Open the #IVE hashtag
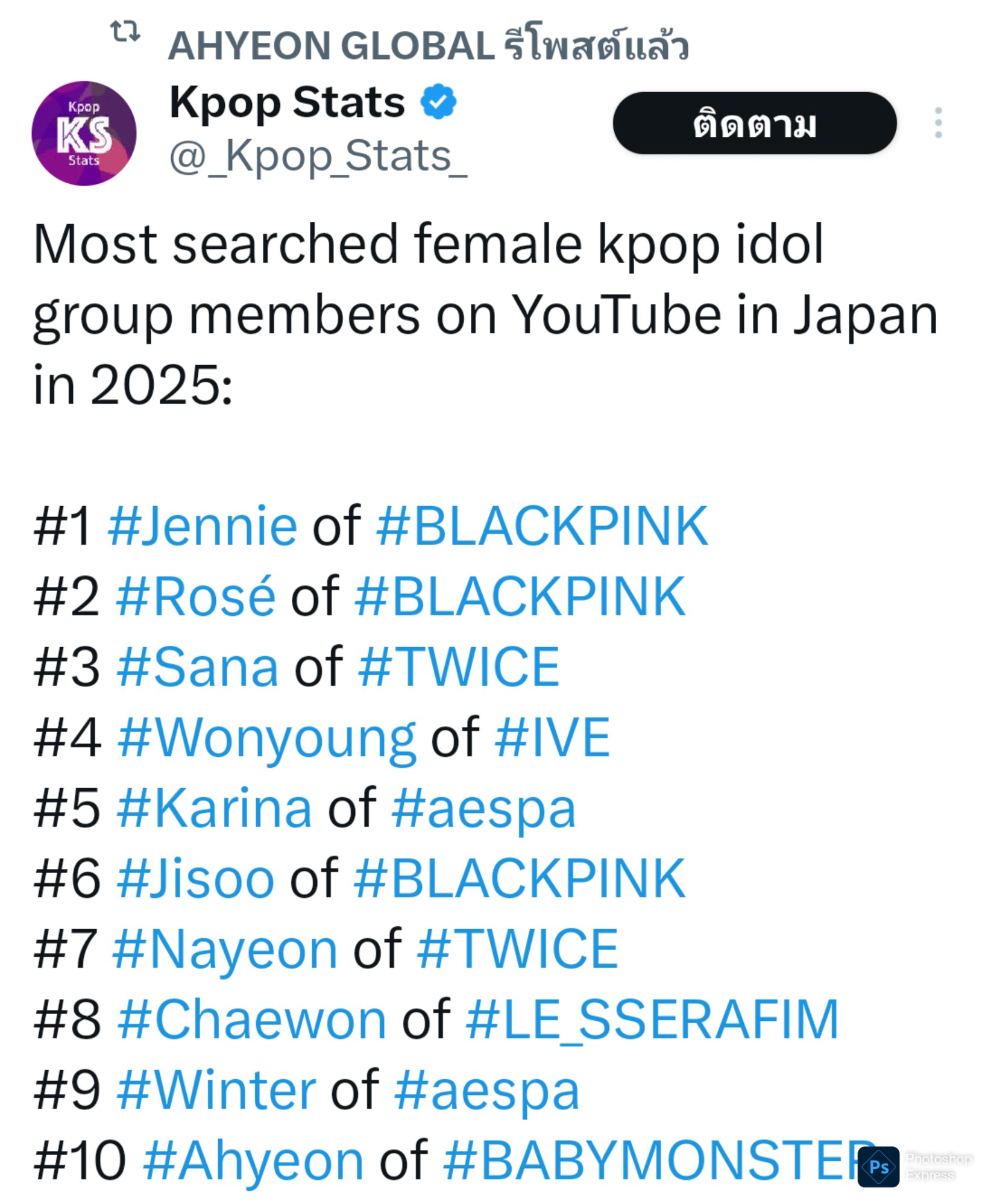The image size is (991, 1204). [x=552, y=737]
